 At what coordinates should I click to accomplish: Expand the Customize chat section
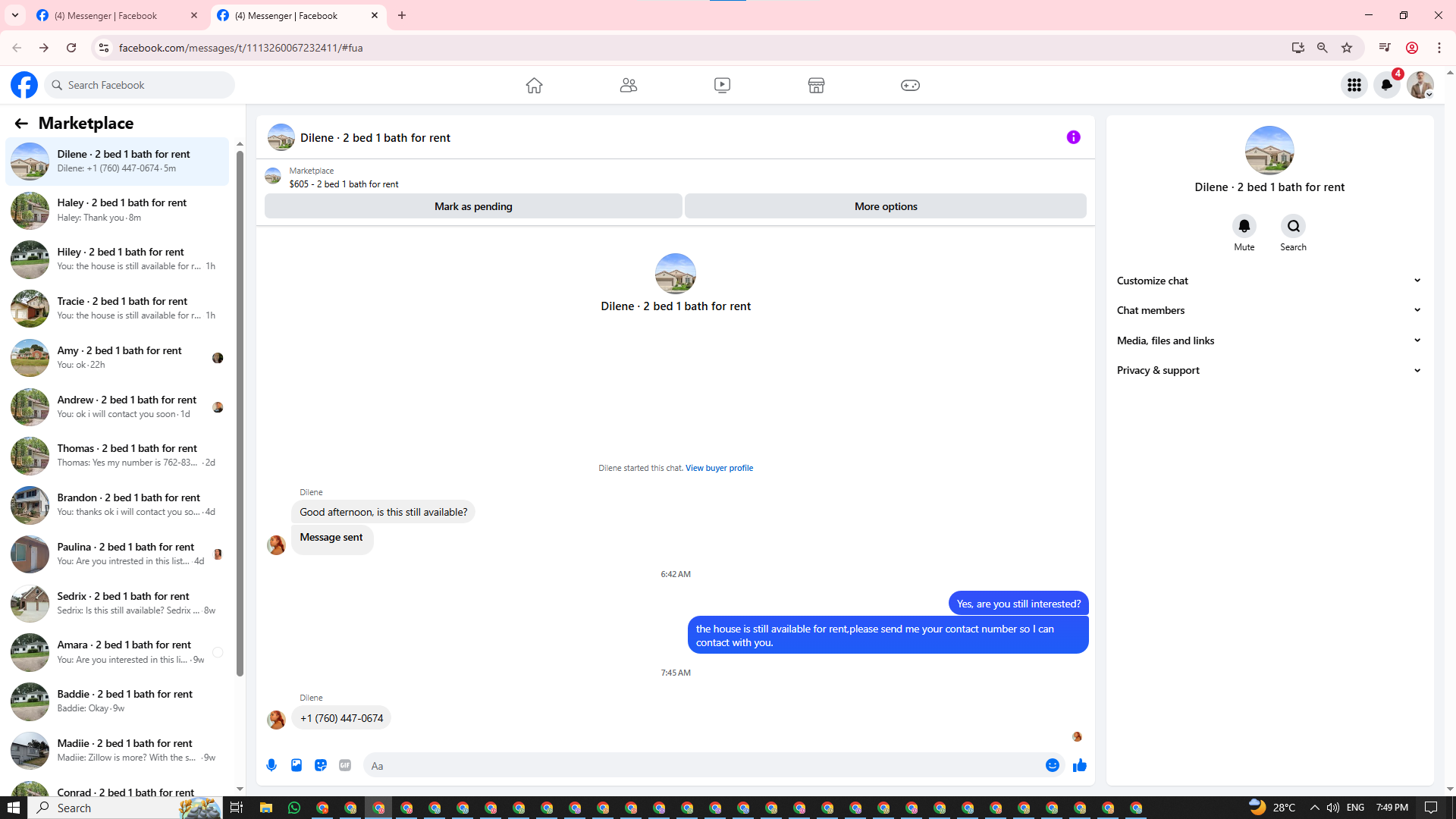click(1269, 281)
